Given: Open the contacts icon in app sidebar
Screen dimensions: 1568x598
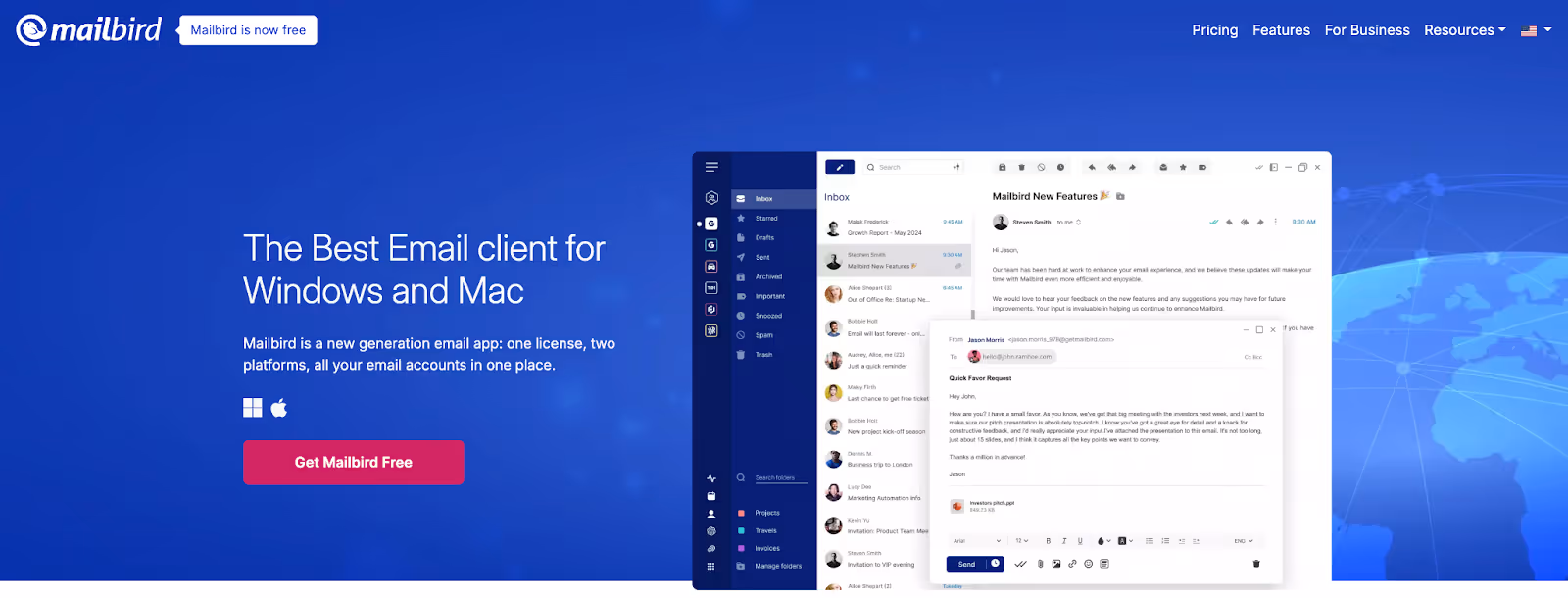Looking at the screenshot, I should 711,514.
